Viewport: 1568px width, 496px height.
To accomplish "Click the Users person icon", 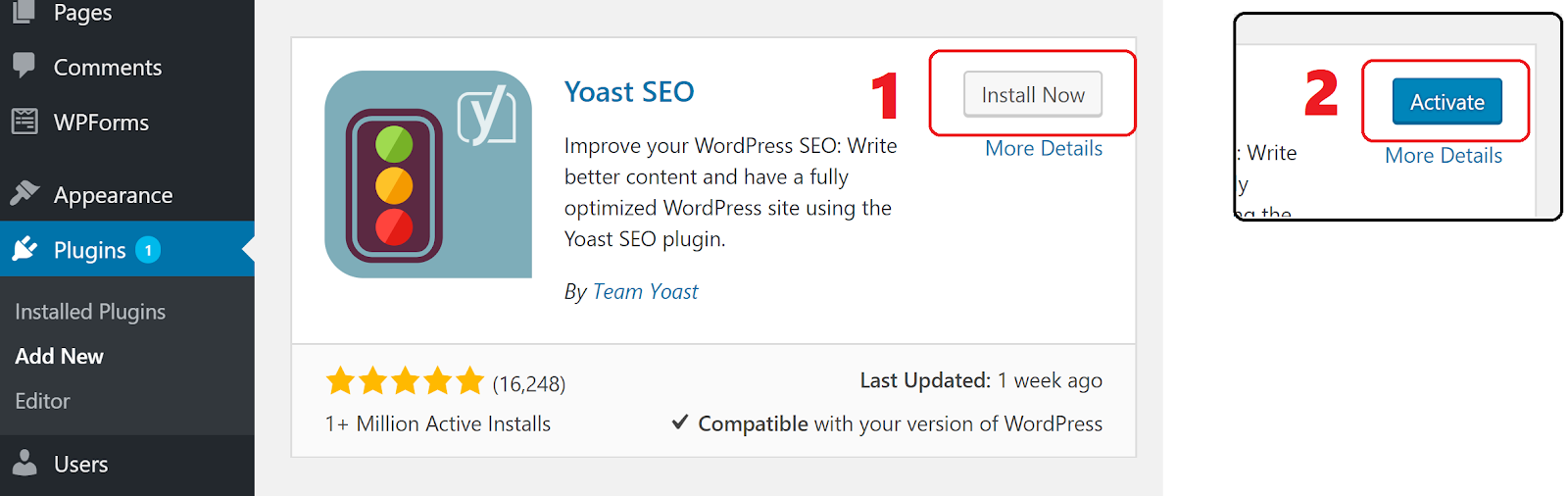I will click(x=24, y=463).
